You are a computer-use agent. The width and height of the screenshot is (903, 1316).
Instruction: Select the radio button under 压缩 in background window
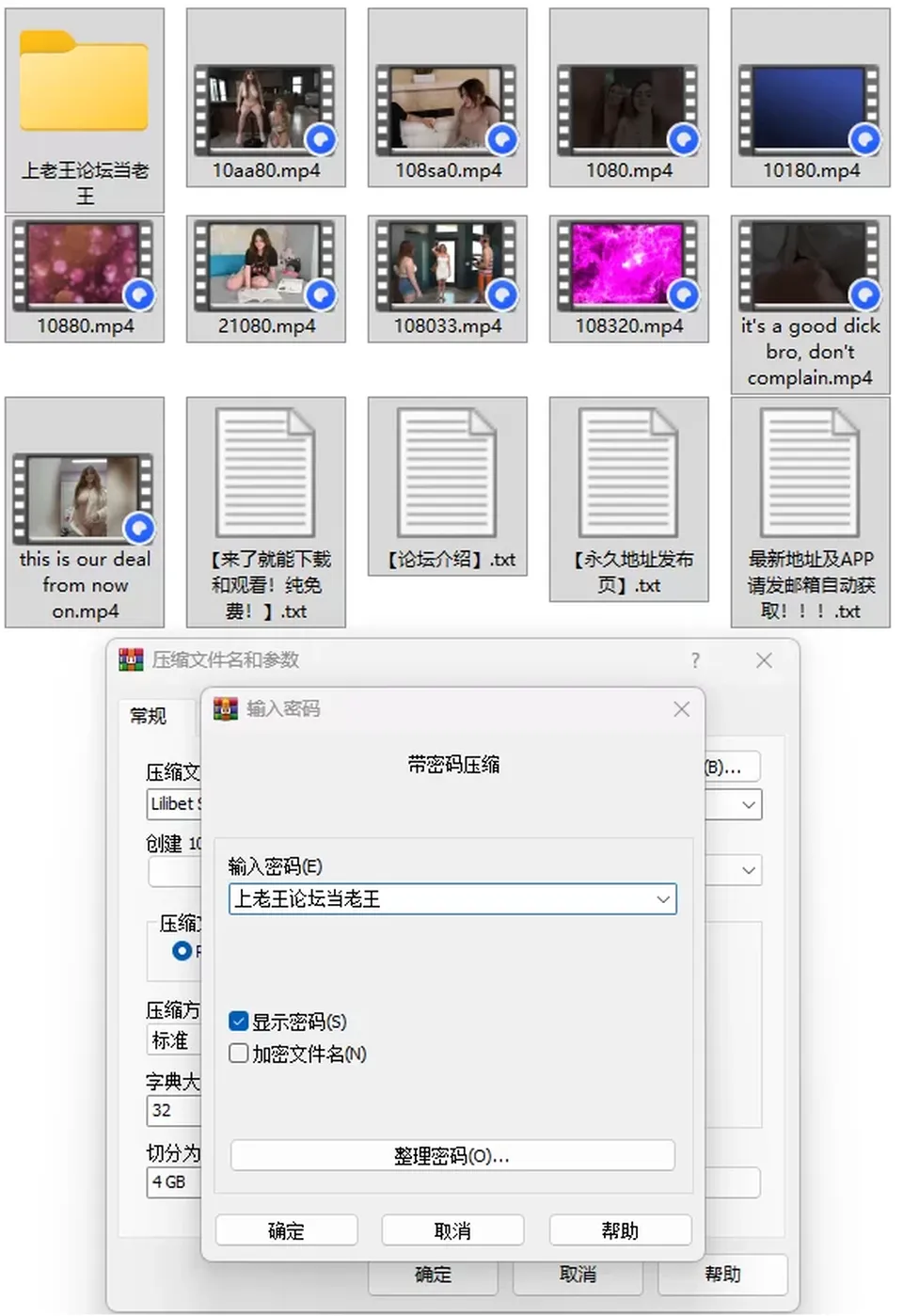click(182, 951)
